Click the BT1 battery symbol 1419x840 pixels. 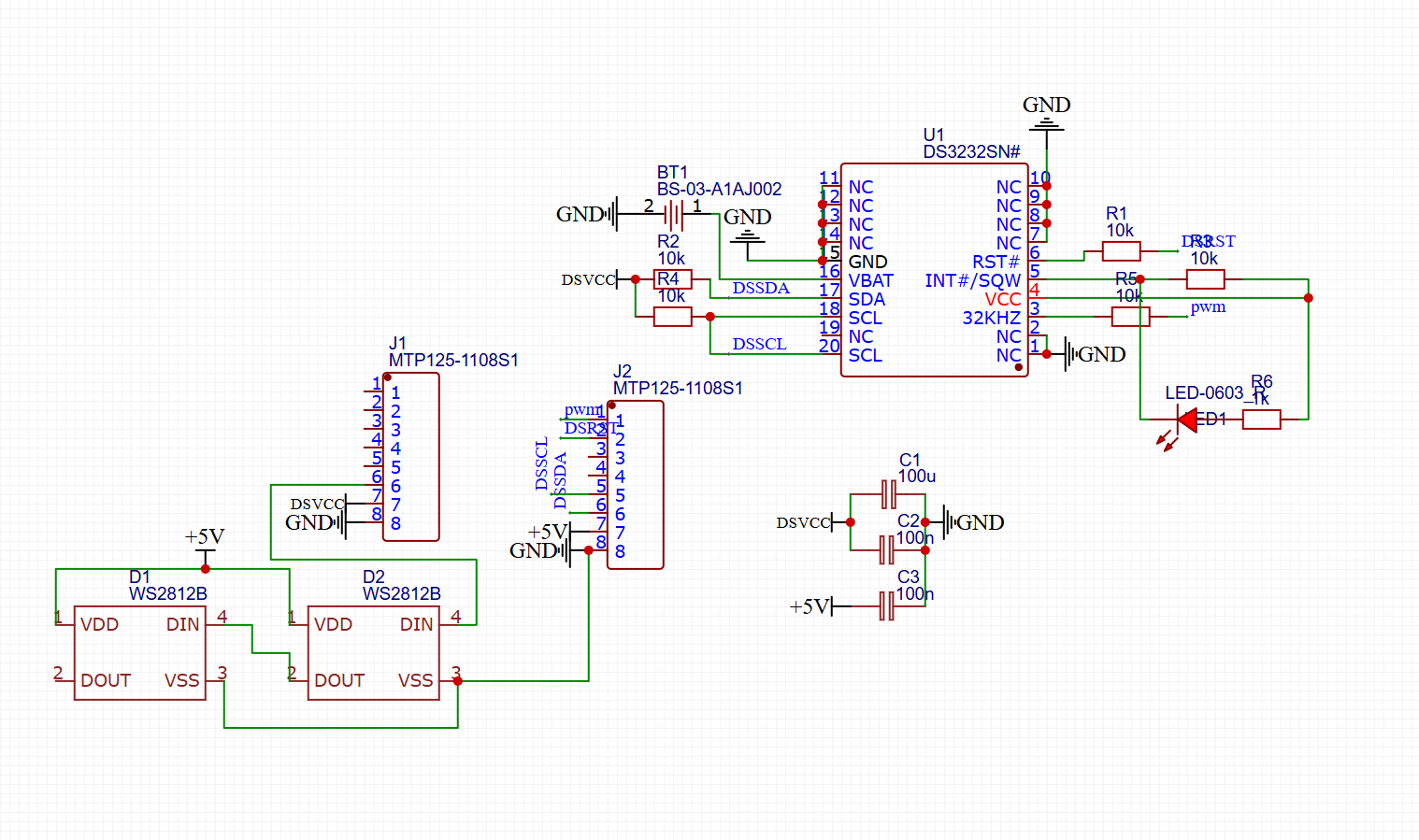point(673,215)
